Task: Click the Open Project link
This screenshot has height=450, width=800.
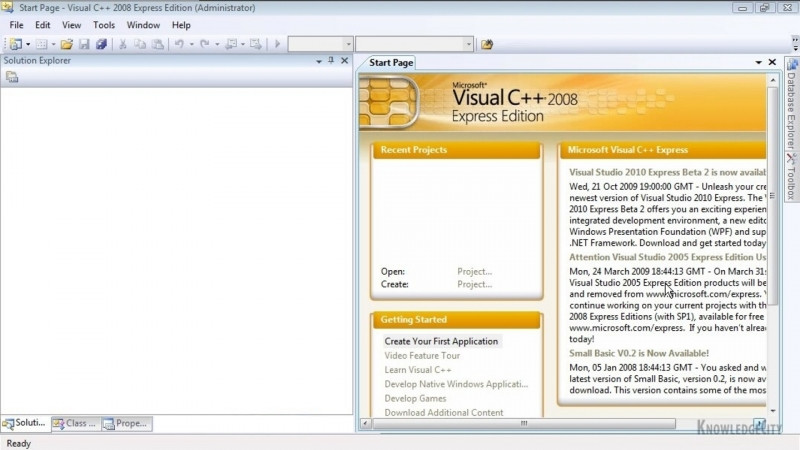Action: point(474,271)
